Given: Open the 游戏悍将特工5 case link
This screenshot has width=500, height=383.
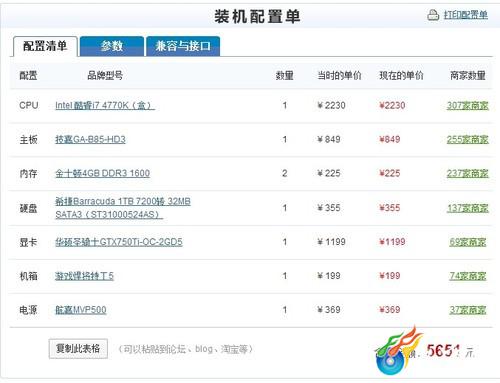Looking at the screenshot, I should coord(84,276).
